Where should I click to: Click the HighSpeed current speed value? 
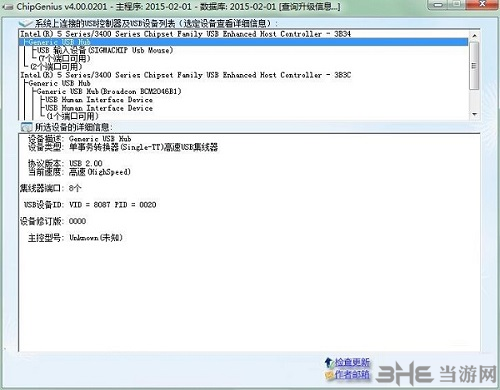(x=100, y=172)
